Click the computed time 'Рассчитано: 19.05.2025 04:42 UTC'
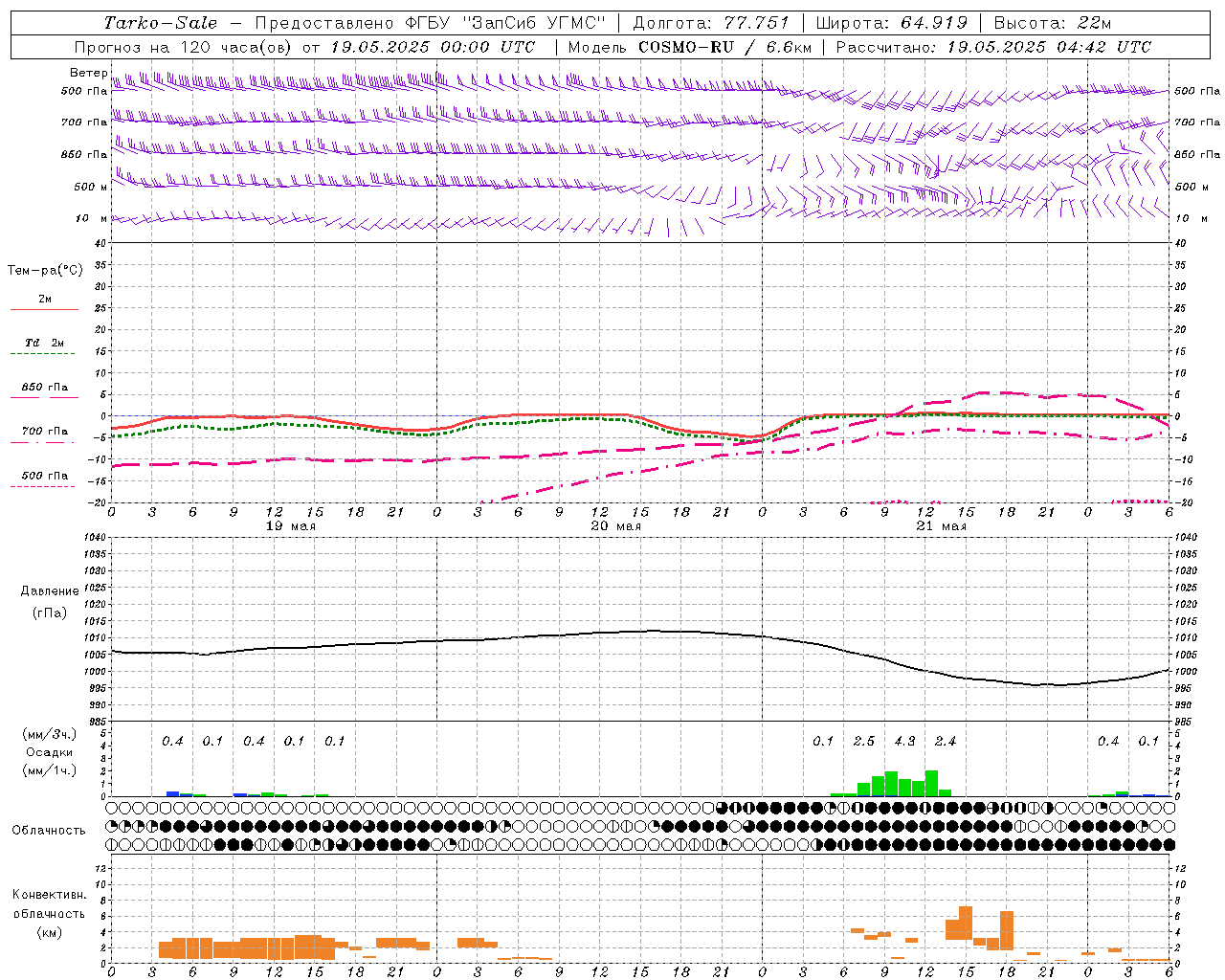Image resolution: width=1225 pixels, height=980 pixels. click(992, 47)
